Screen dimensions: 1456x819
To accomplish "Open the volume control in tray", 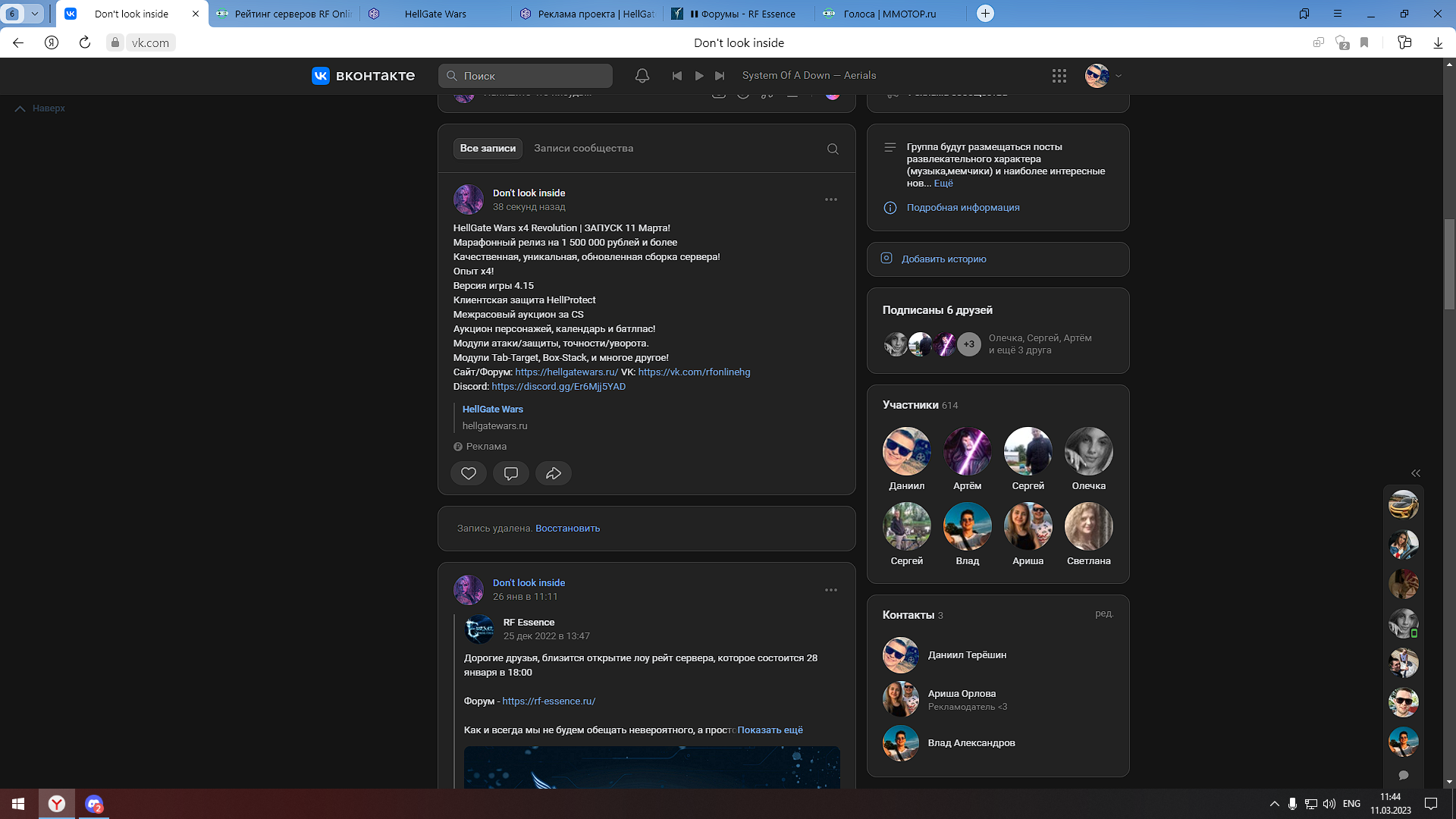I will point(1329,804).
